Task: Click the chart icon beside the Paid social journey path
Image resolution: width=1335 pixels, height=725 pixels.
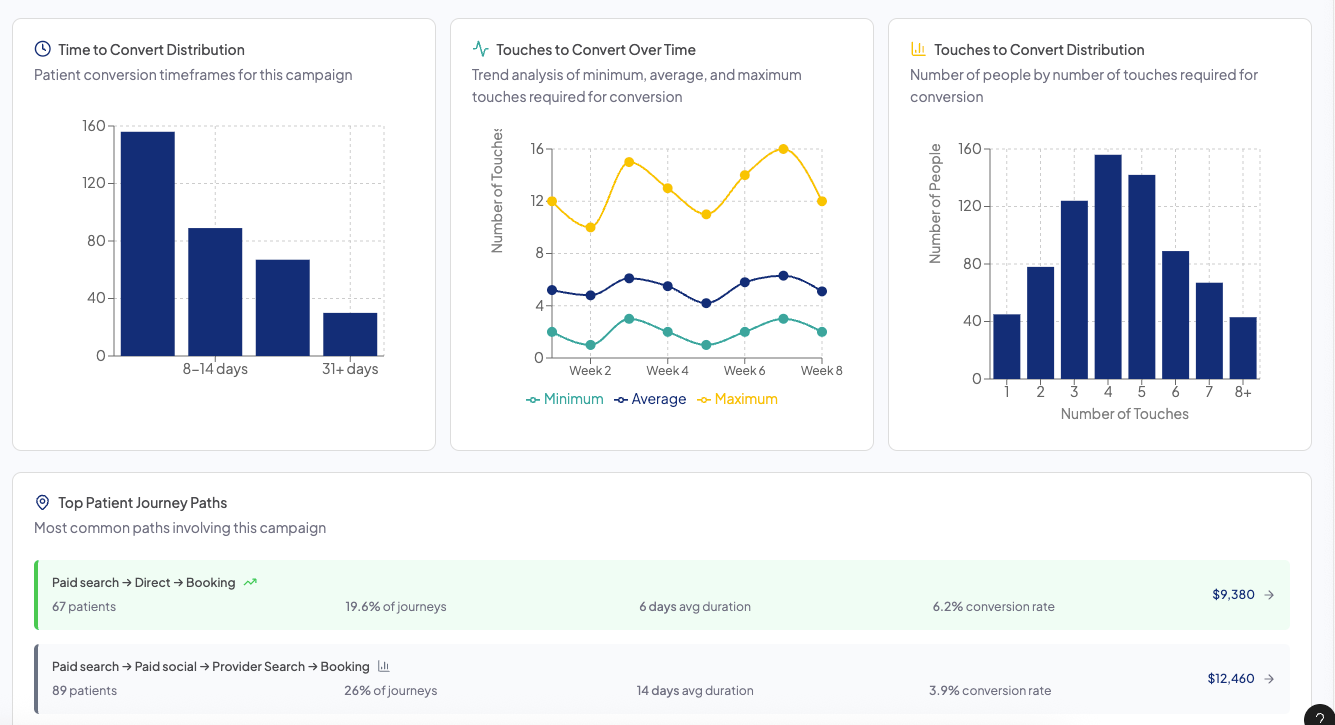Action: click(384, 666)
